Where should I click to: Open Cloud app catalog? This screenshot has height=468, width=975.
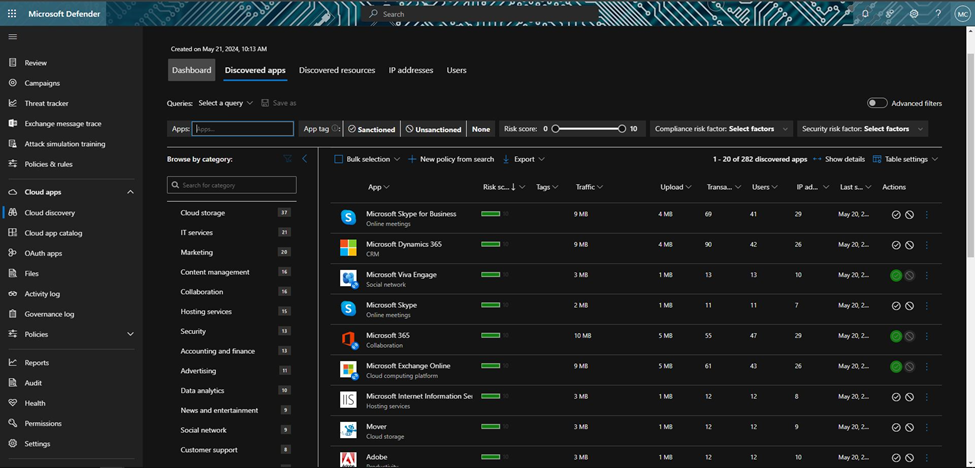coord(53,233)
